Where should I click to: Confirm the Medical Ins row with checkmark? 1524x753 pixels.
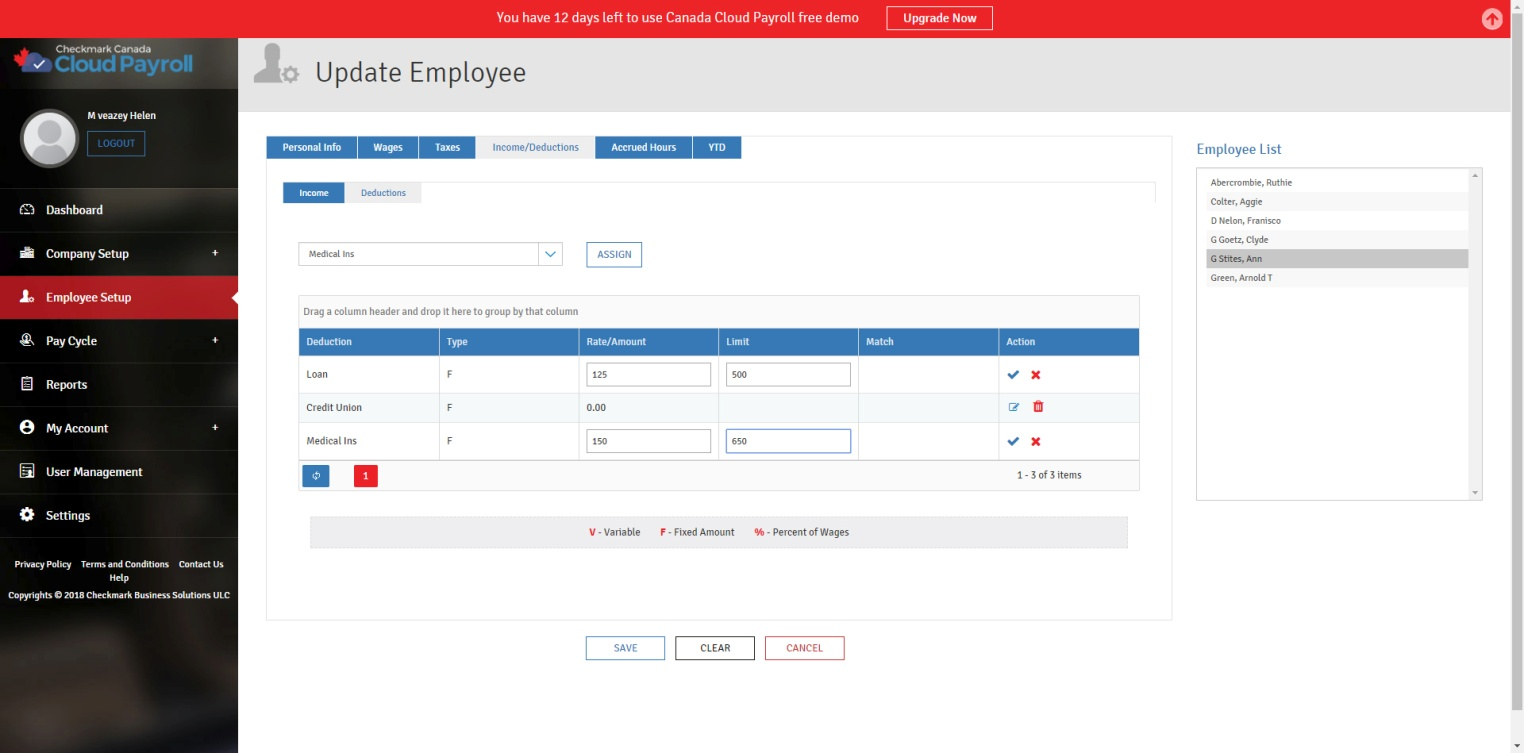[1013, 441]
